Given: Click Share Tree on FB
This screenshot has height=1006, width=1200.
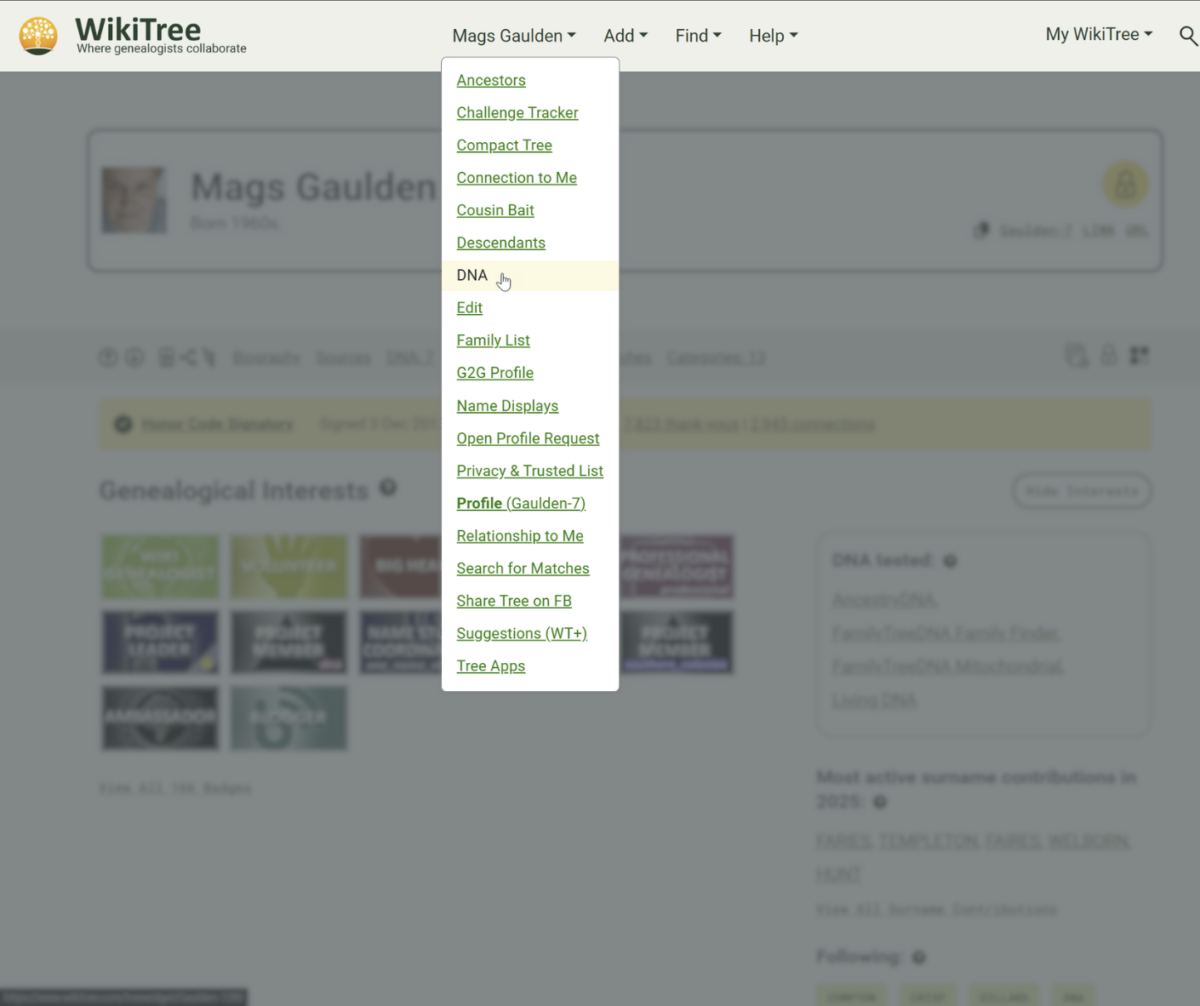Looking at the screenshot, I should (x=514, y=600).
